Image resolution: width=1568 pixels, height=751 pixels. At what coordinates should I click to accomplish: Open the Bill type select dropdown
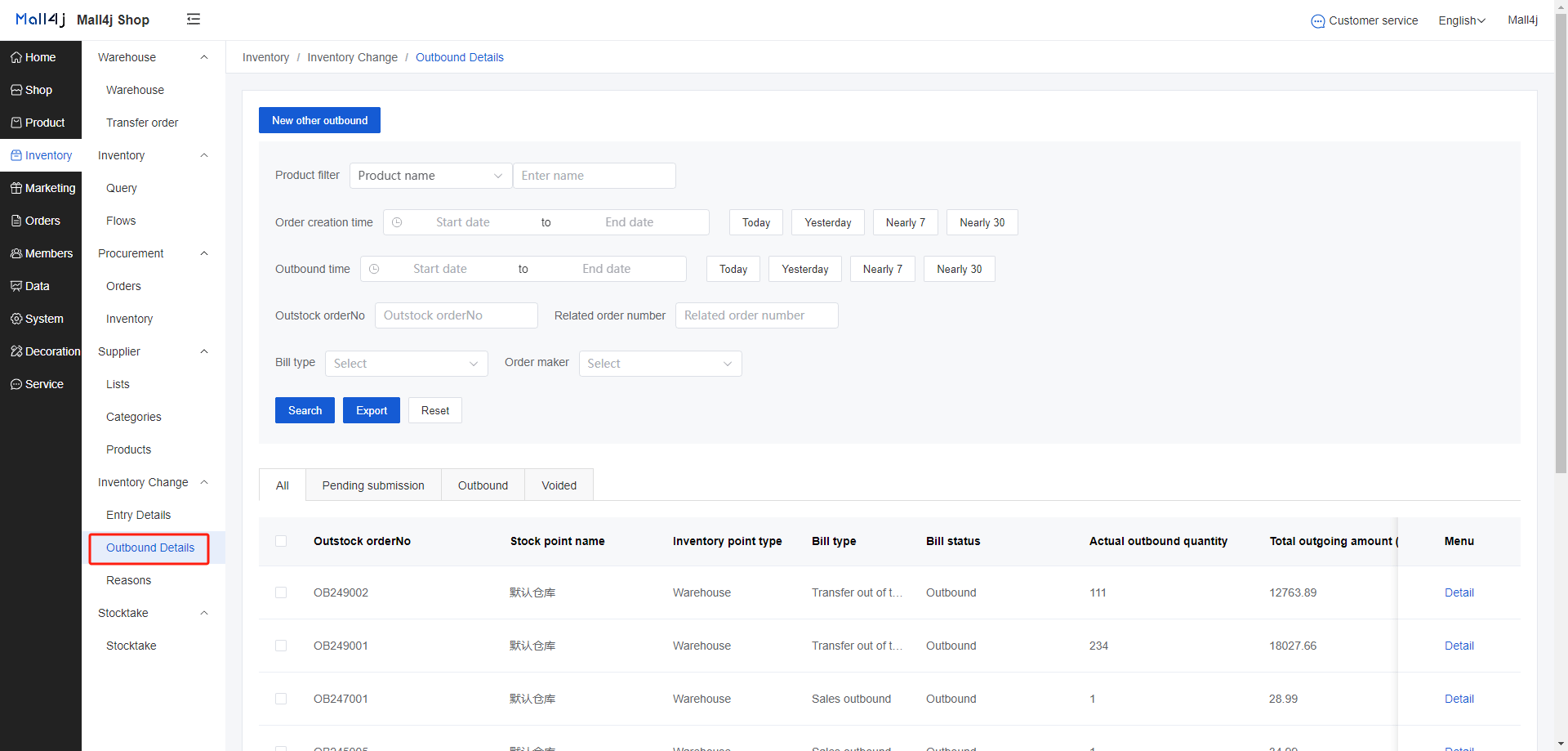[406, 364]
